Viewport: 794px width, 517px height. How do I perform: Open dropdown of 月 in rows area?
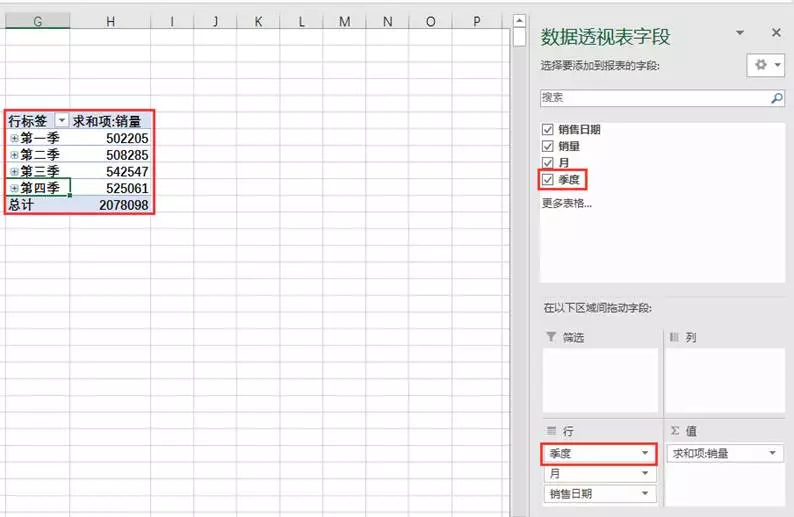[x=645, y=473]
